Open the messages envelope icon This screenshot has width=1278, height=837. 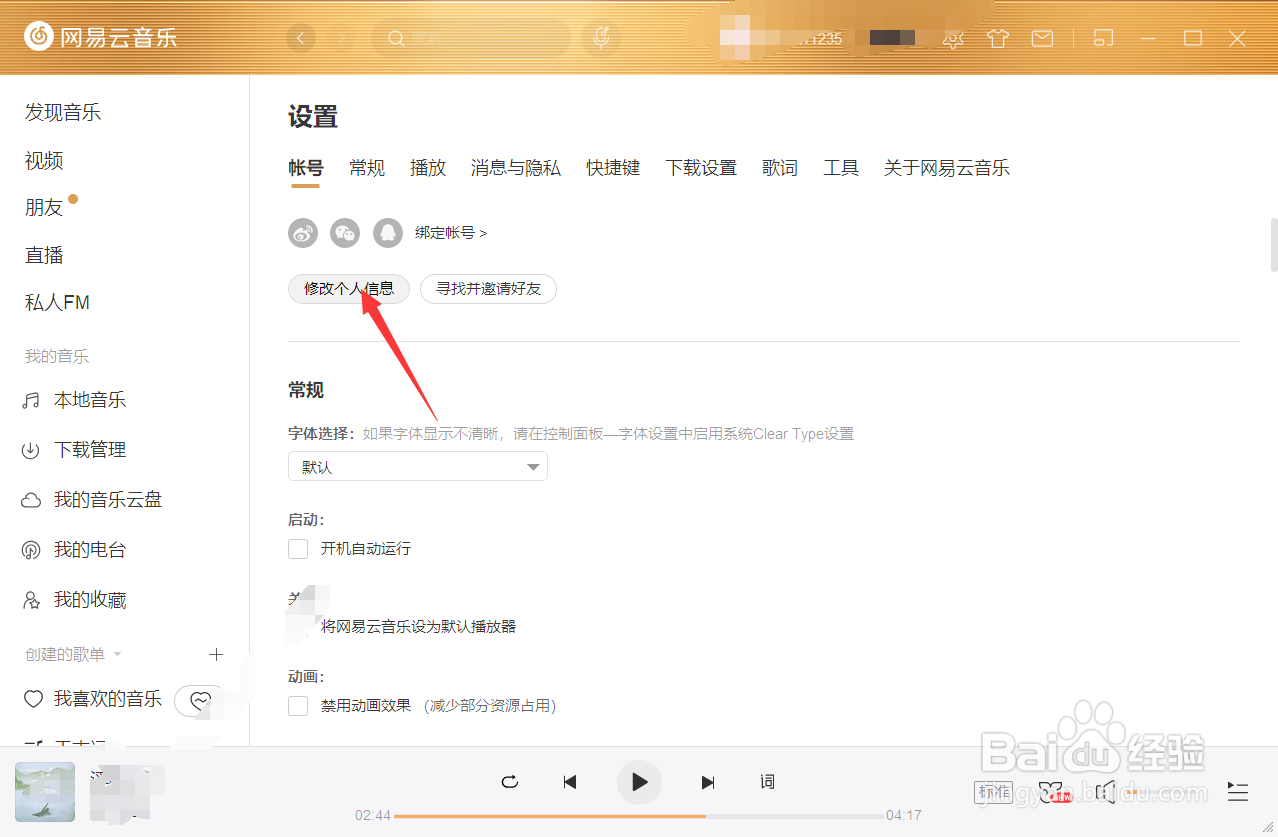point(1042,39)
